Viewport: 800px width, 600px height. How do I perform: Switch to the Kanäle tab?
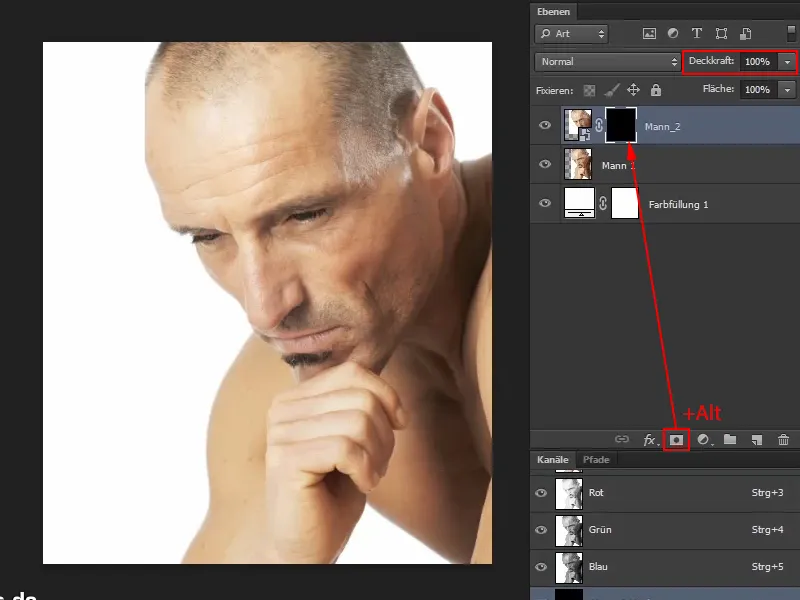[x=553, y=460]
